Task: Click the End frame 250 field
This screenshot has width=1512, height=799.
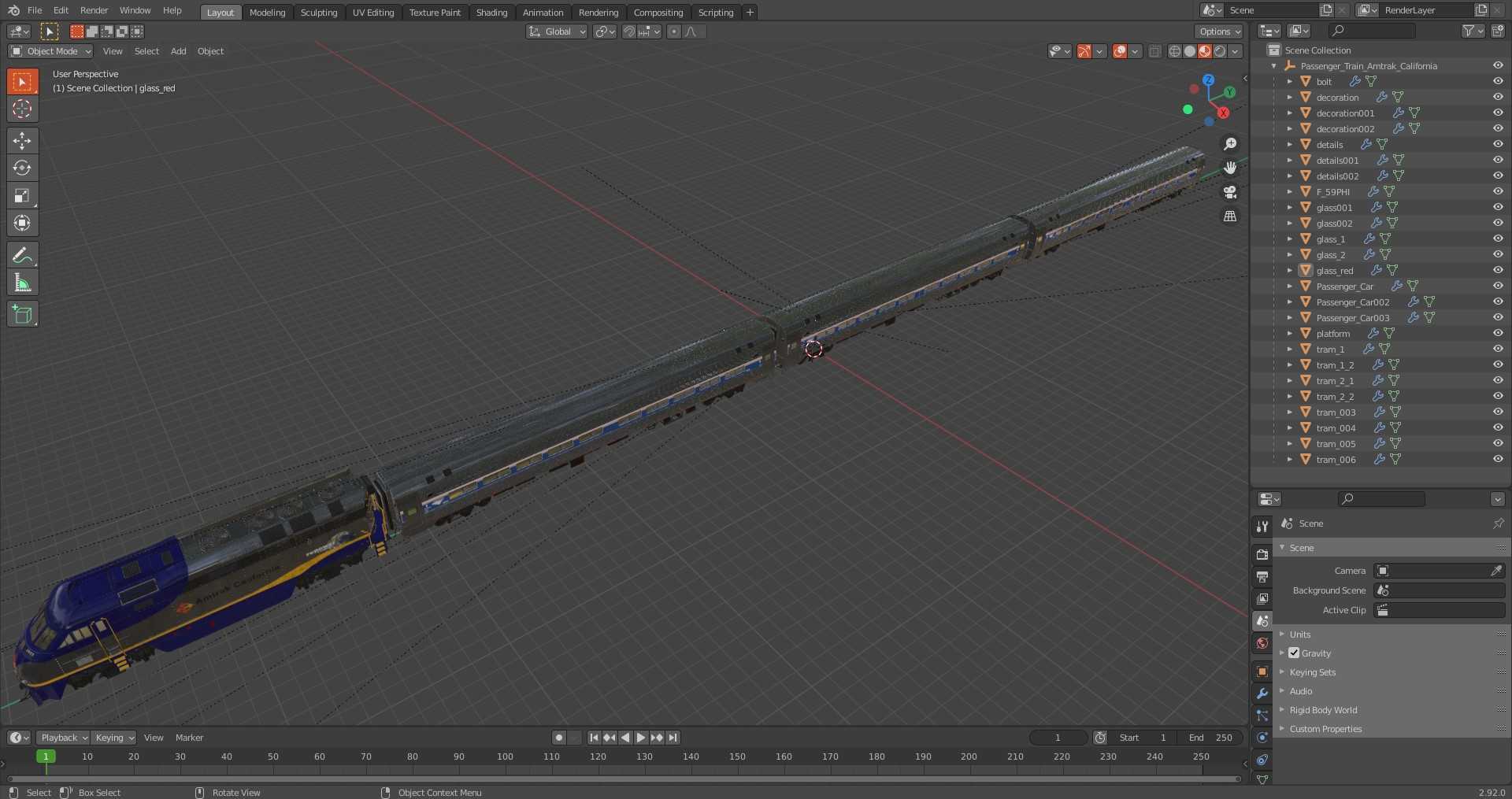Action: pyautogui.click(x=1210, y=738)
